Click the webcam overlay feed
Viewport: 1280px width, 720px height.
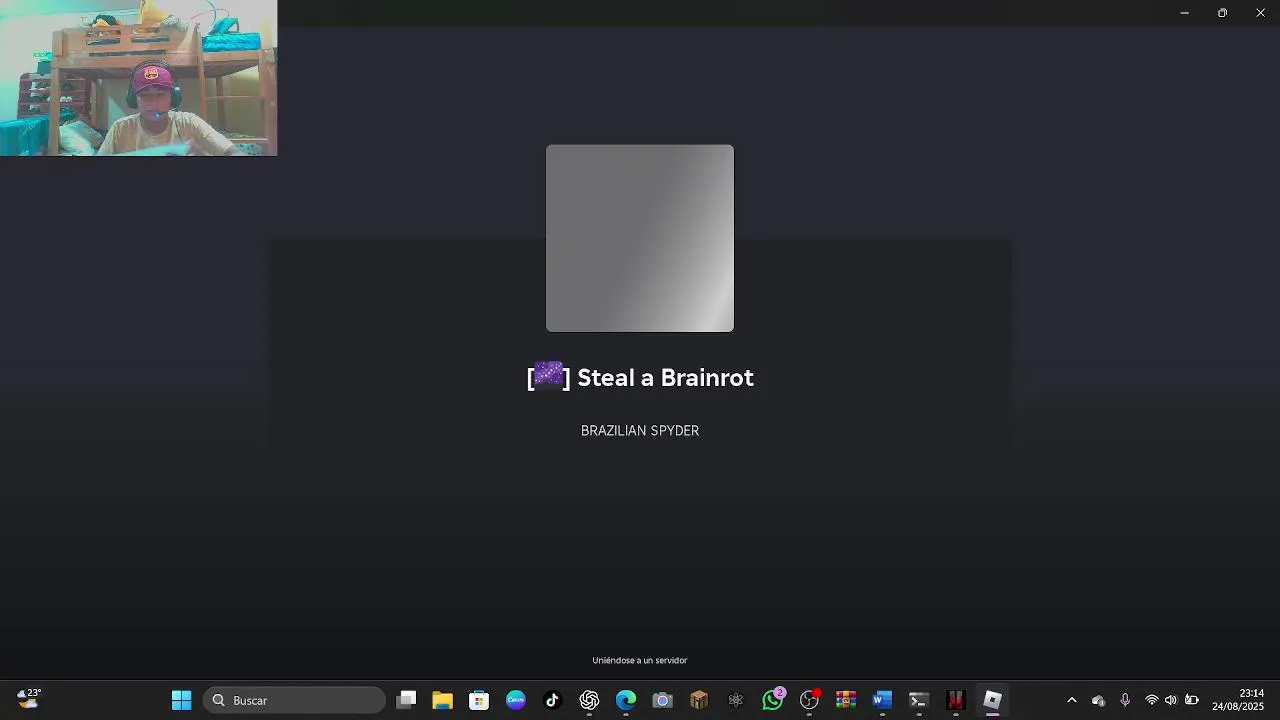tap(139, 78)
